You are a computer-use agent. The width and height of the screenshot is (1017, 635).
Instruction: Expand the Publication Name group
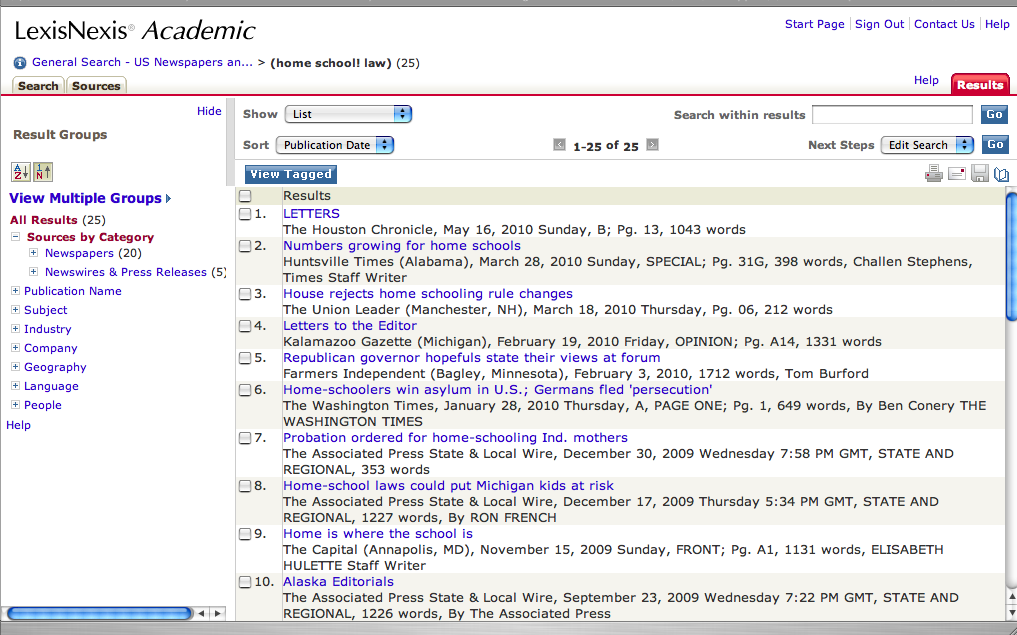tap(16, 291)
